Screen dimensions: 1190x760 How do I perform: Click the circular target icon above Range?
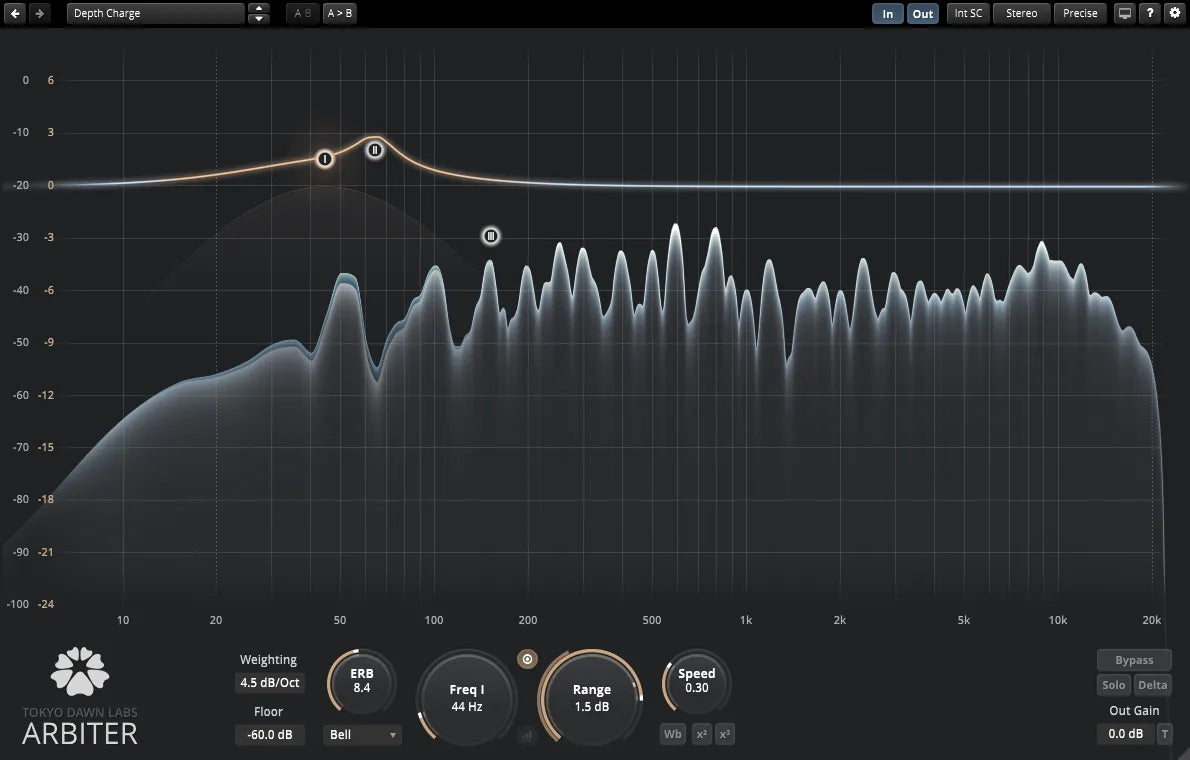point(528,659)
